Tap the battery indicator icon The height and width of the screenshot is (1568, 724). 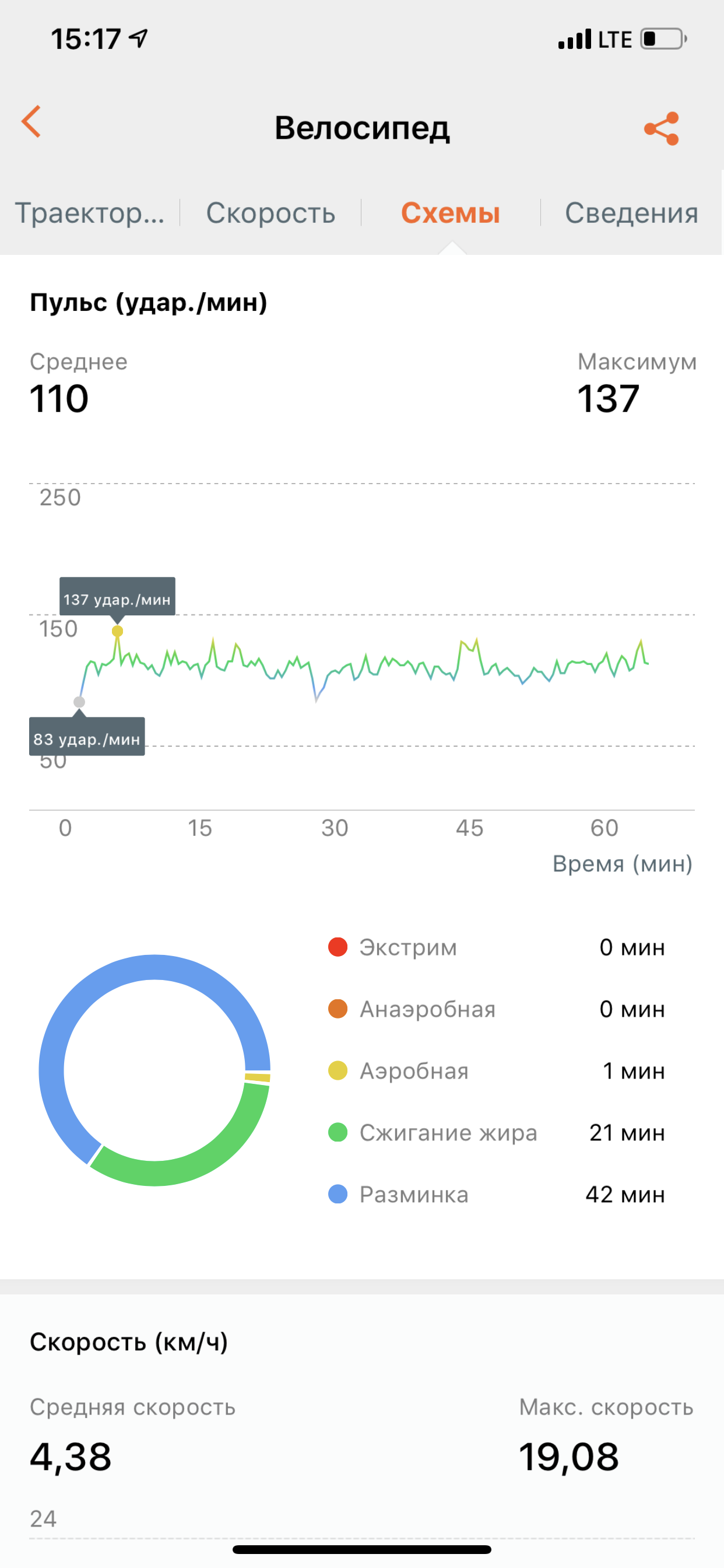663,39
